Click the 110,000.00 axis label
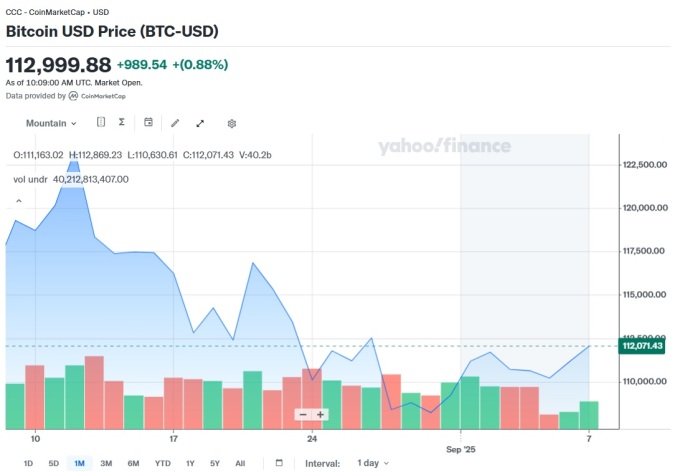This screenshot has width=680, height=473. tap(645, 382)
